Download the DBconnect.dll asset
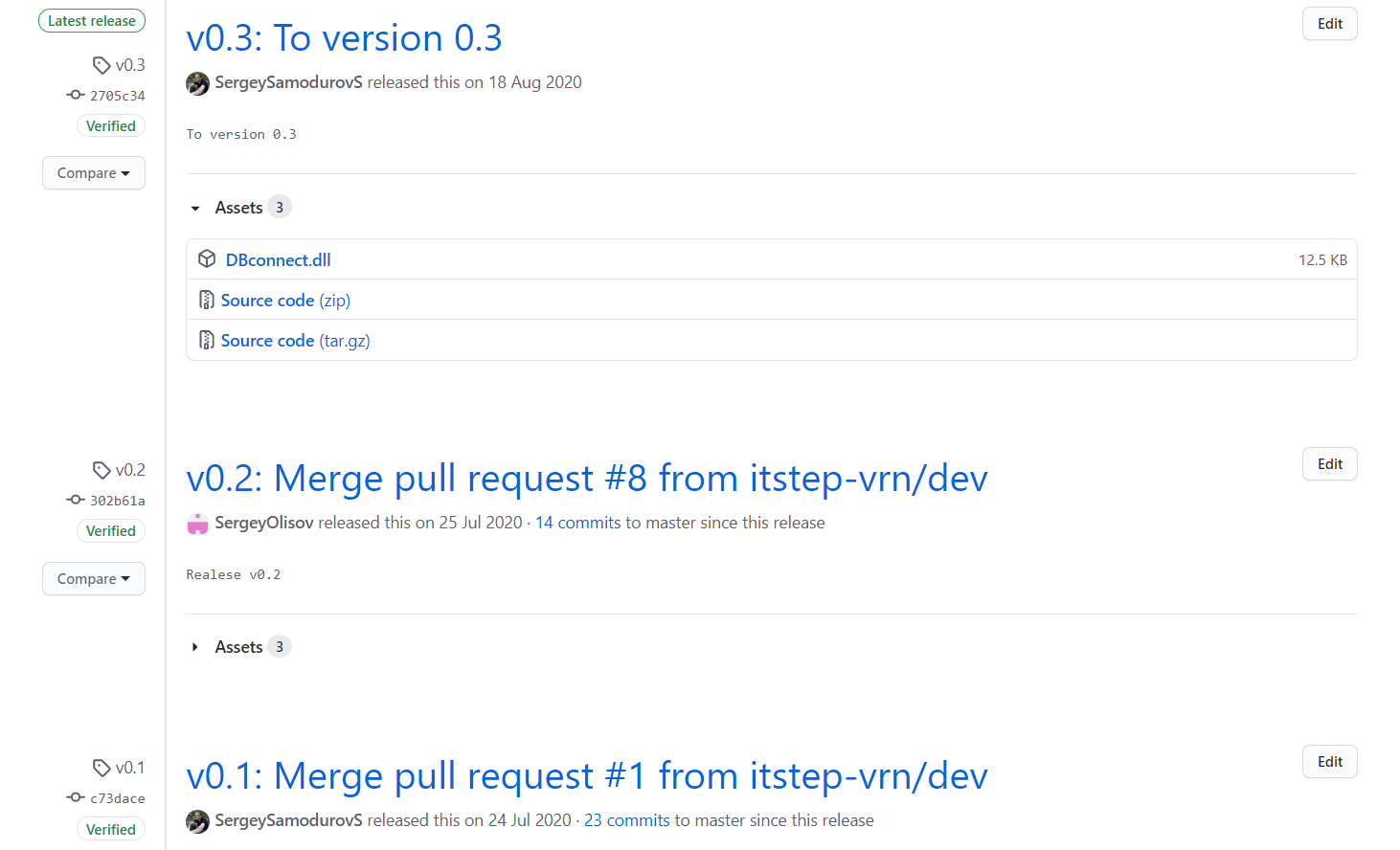Viewport: 1400px width, 850px height. (x=278, y=260)
